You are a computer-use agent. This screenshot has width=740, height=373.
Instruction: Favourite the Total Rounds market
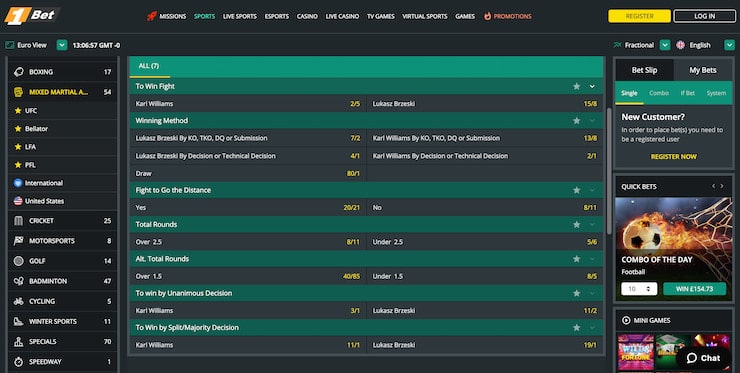click(x=576, y=225)
